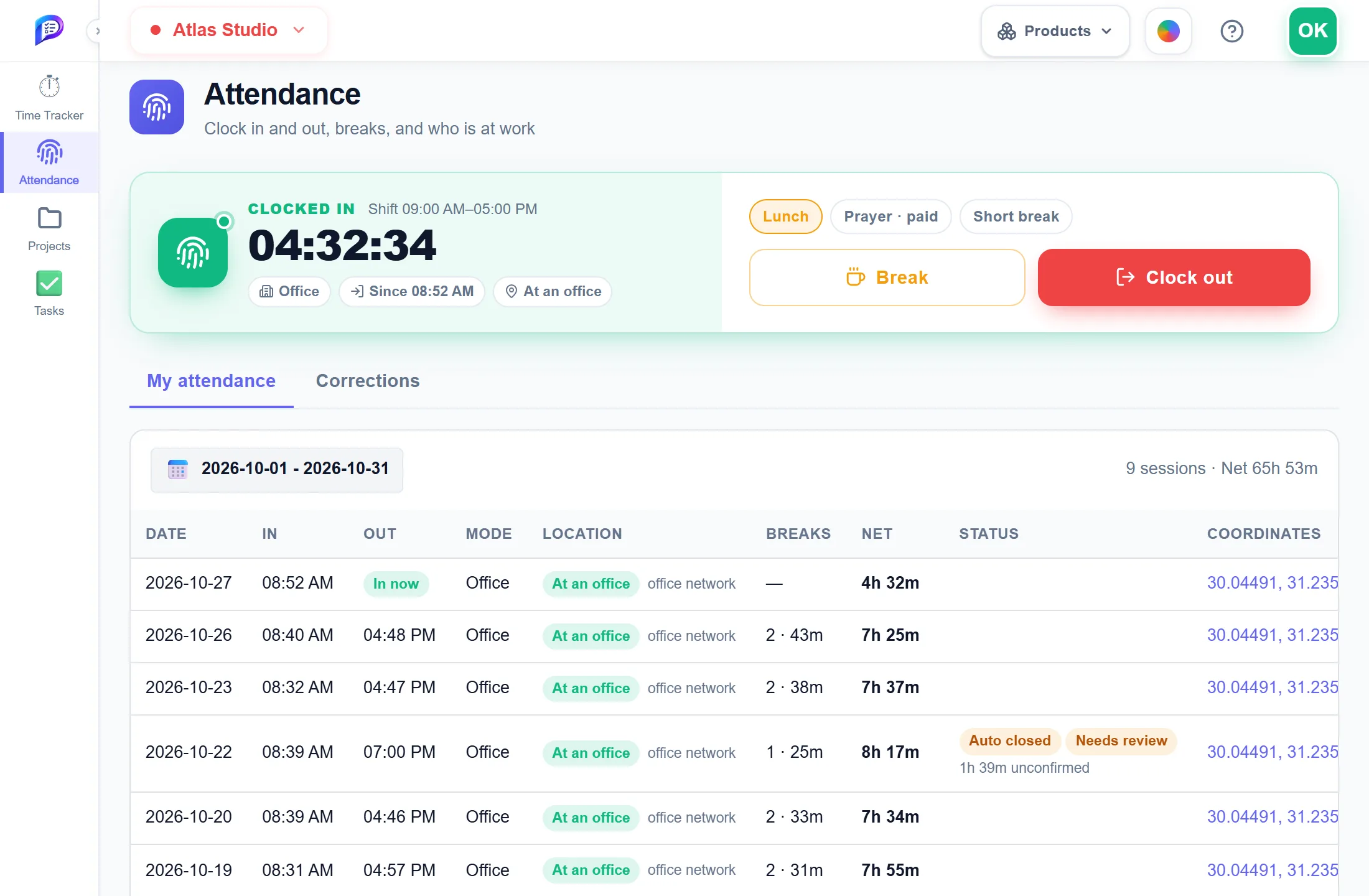
Task: Click the 9 sessions · Net 65h 53m summary
Action: pos(1222,469)
